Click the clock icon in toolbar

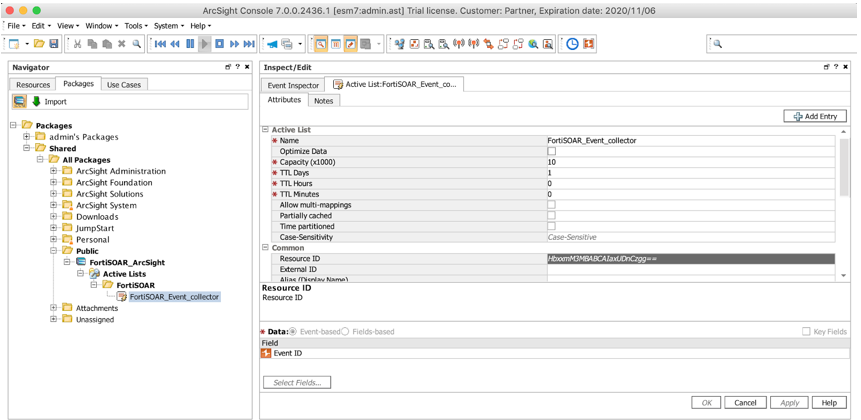(x=572, y=44)
